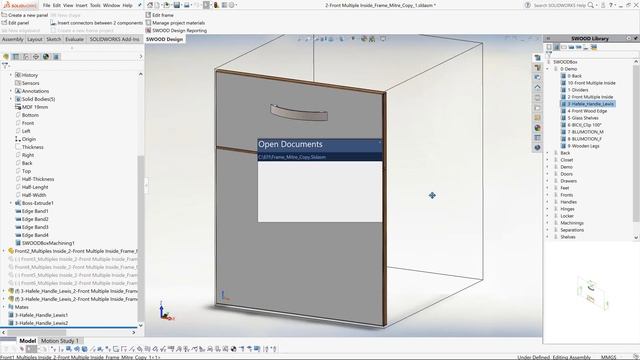Click "MMGS" units in status bar
The height and width of the screenshot is (360, 640).
point(609,357)
